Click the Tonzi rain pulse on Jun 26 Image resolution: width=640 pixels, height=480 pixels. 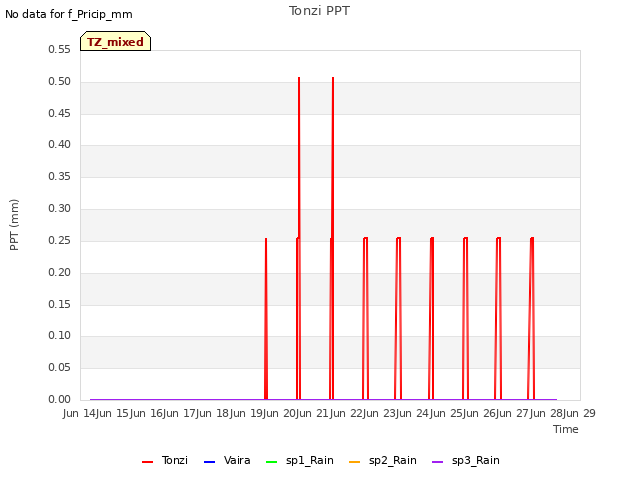498,318
